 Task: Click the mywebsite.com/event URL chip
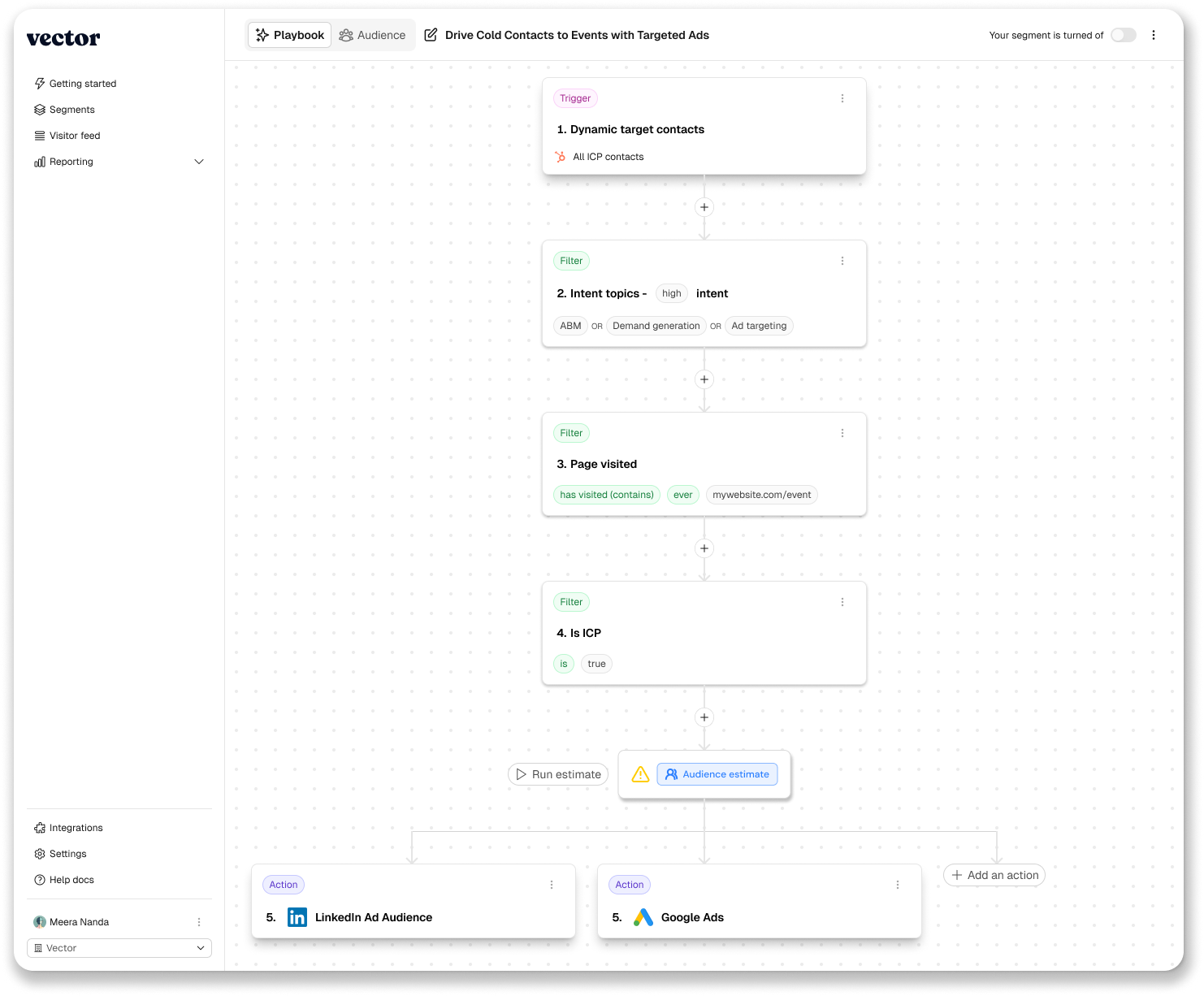pyautogui.click(x=762, y=495)
